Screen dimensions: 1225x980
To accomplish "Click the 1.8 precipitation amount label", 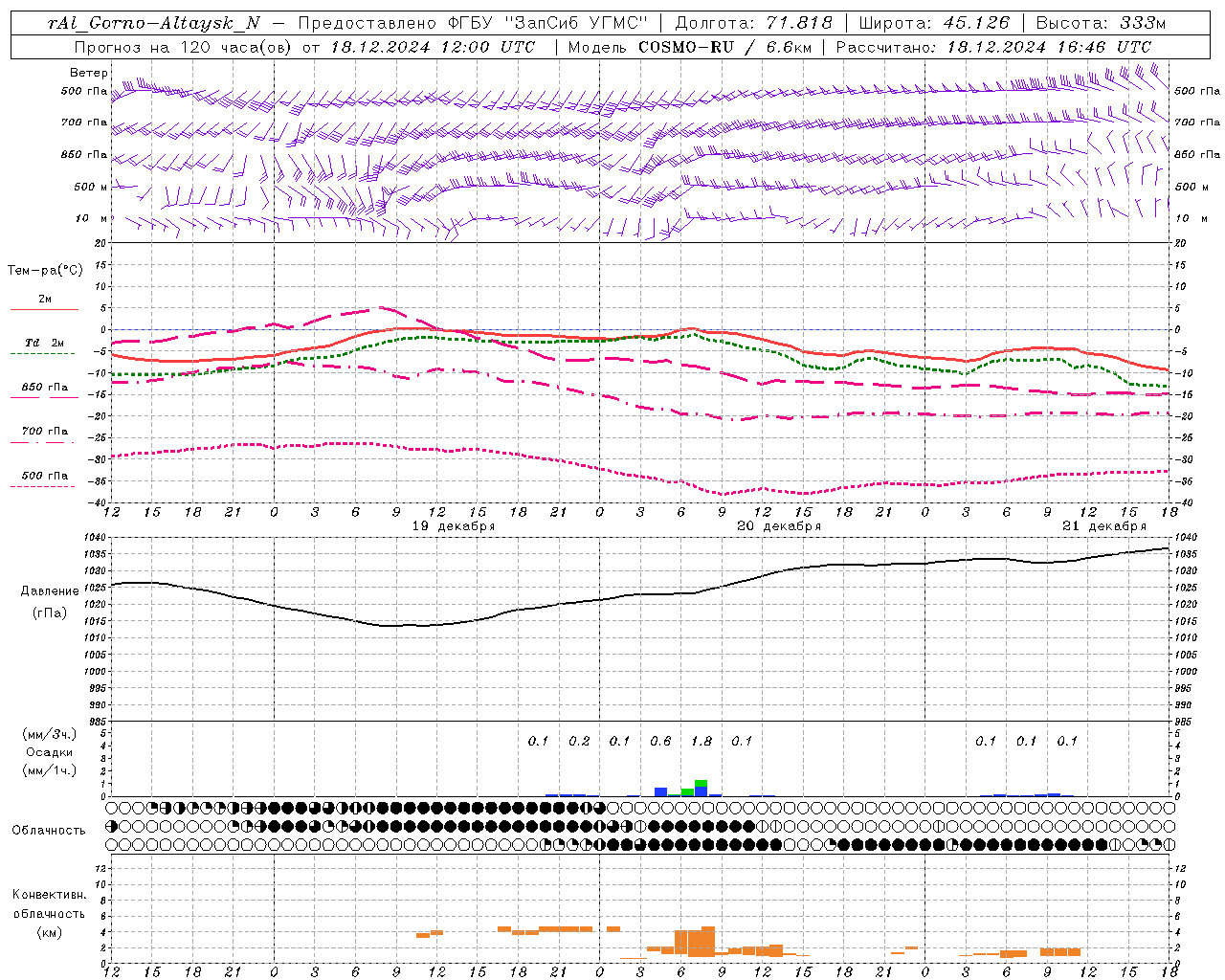I will [x=702, y=741].
